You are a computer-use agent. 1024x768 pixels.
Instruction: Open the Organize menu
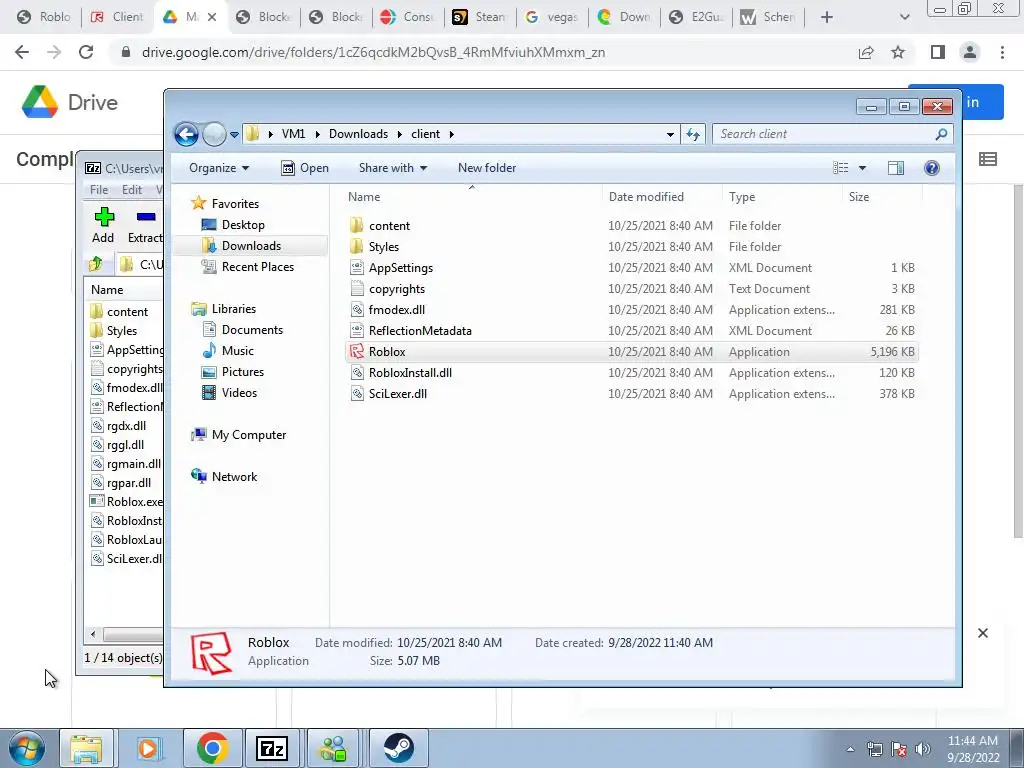click(x=219, y=168)
